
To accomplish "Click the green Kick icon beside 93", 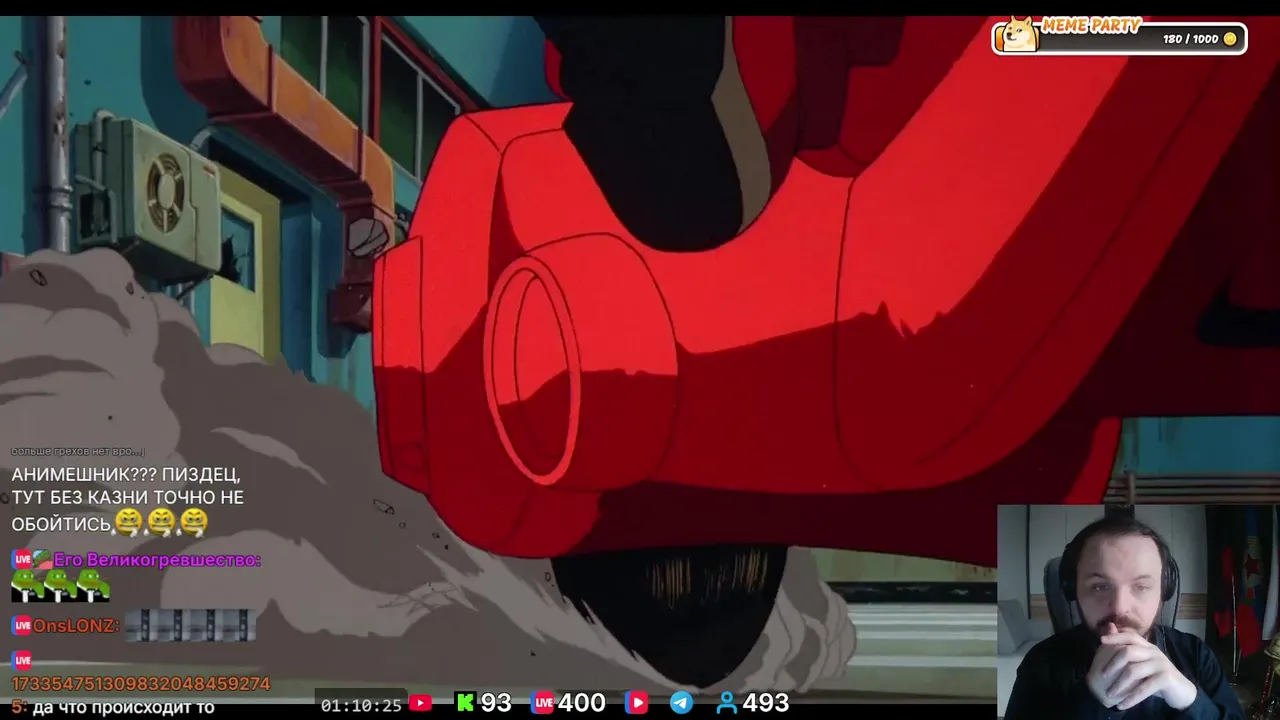I will click(465, 703).
